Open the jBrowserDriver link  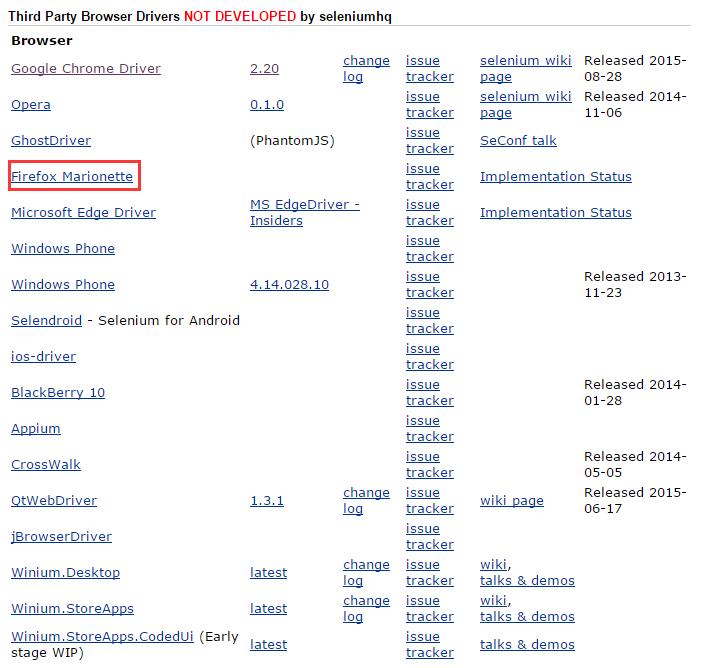pyautogui.click(x=61, y=536)
